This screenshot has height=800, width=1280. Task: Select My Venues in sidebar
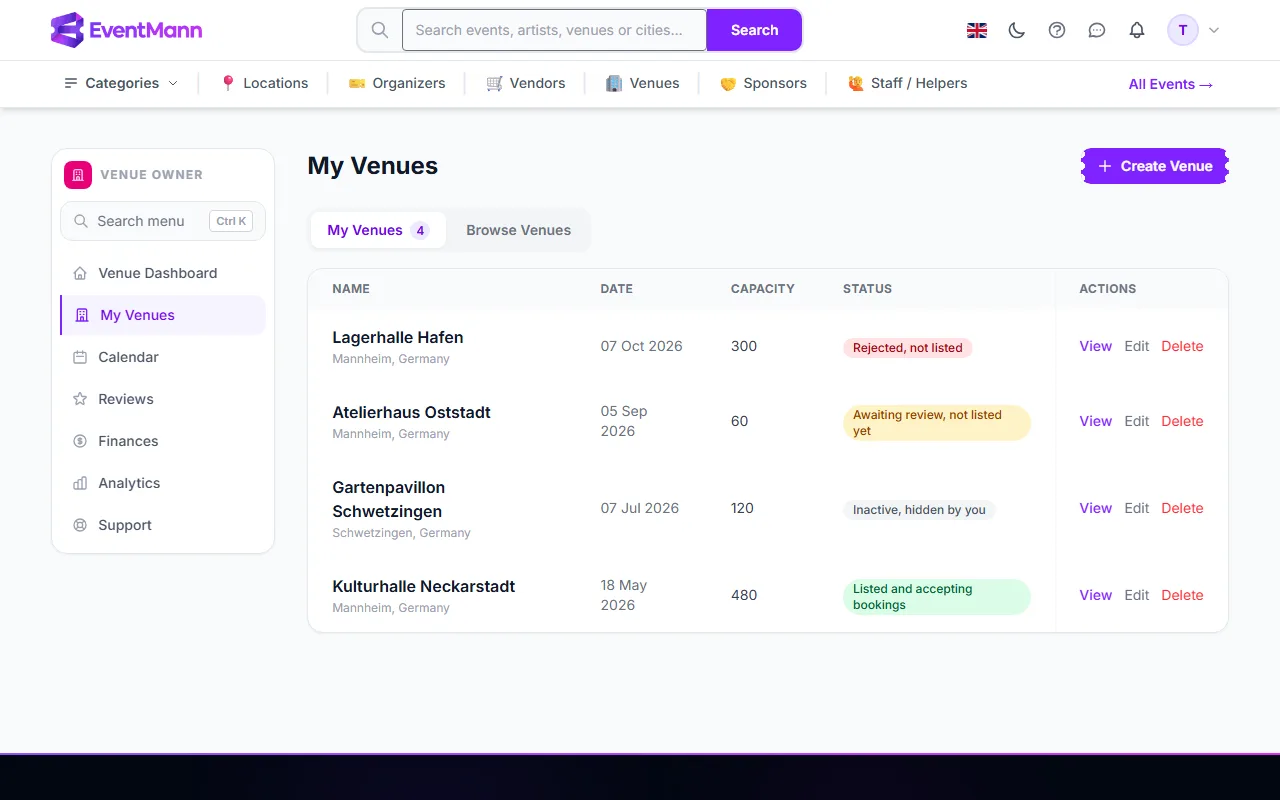pyautogui.click(x=163, y=315)
